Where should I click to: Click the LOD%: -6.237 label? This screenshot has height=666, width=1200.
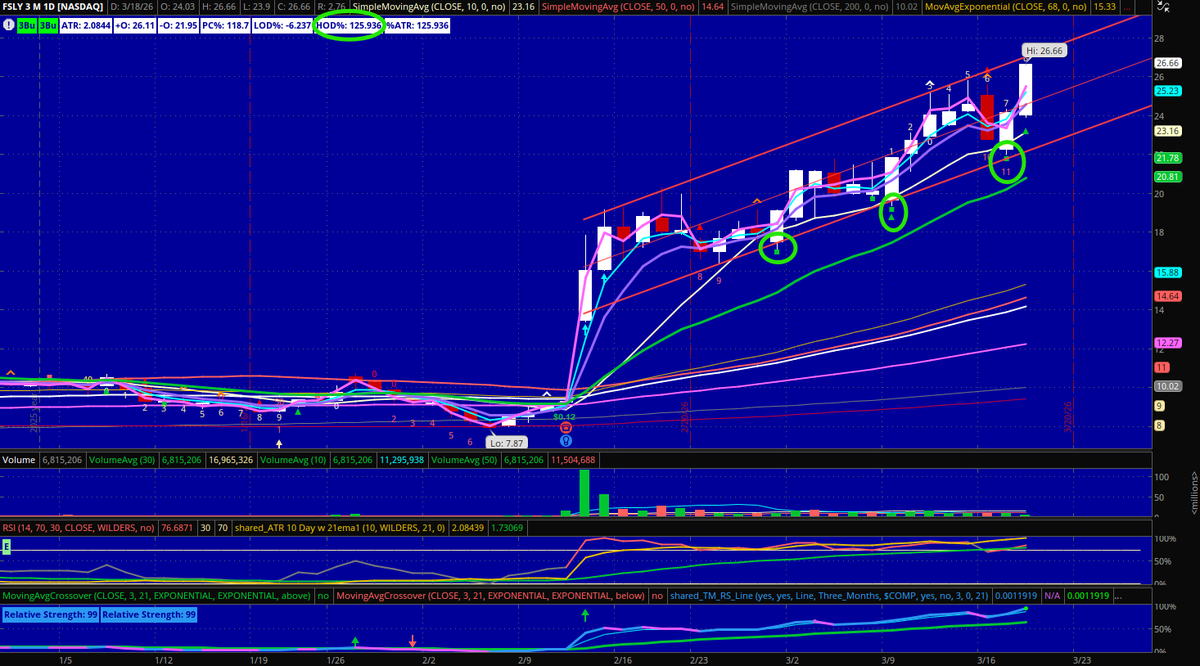pyautogui.click(x=282, y=25)
